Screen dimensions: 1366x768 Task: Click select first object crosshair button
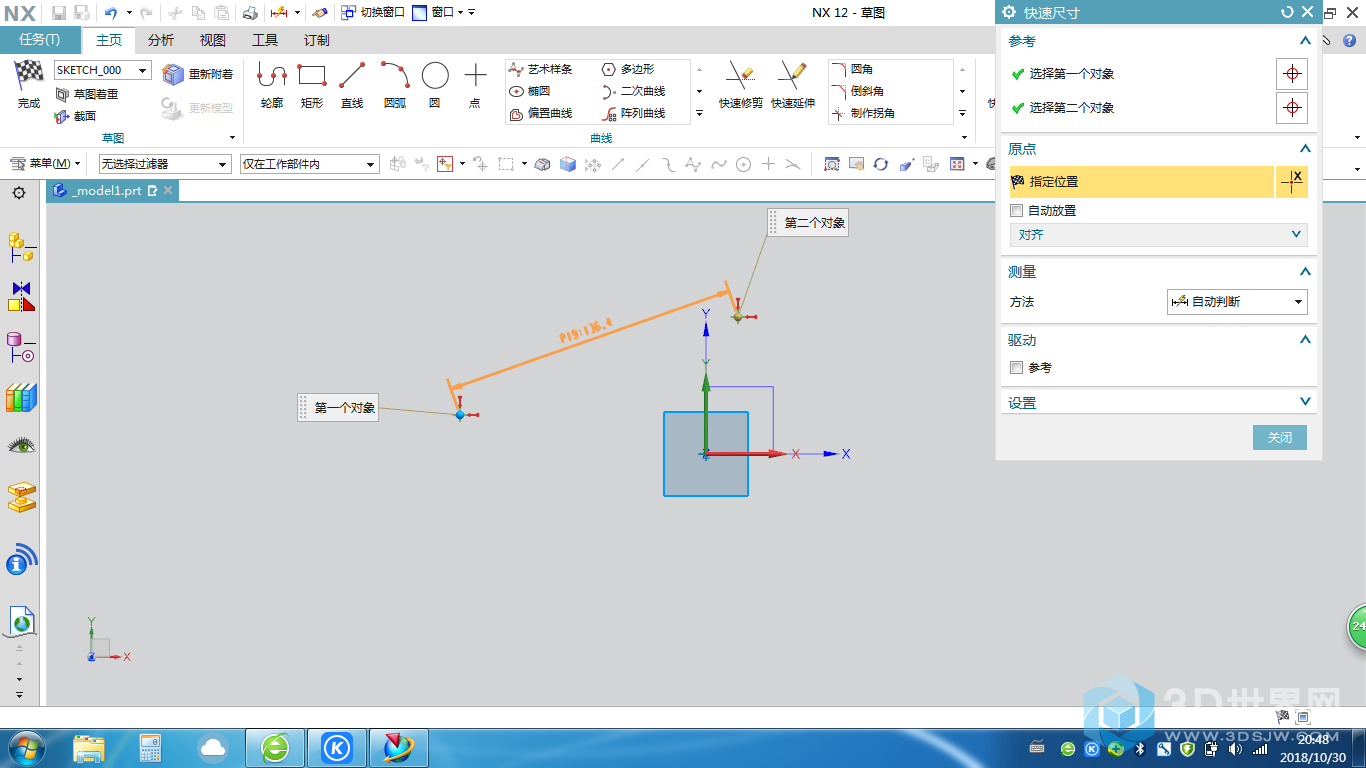tap(1292, 74)
